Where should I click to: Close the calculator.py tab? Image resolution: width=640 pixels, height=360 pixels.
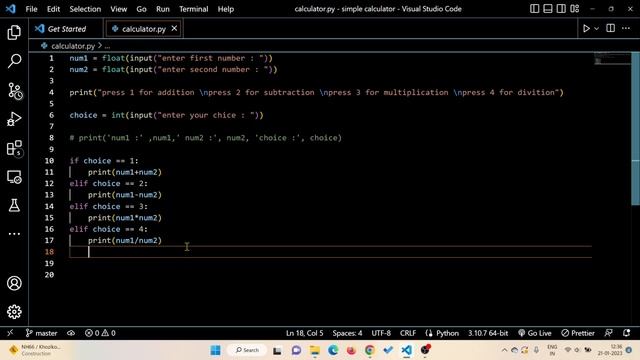coord(174,28)
